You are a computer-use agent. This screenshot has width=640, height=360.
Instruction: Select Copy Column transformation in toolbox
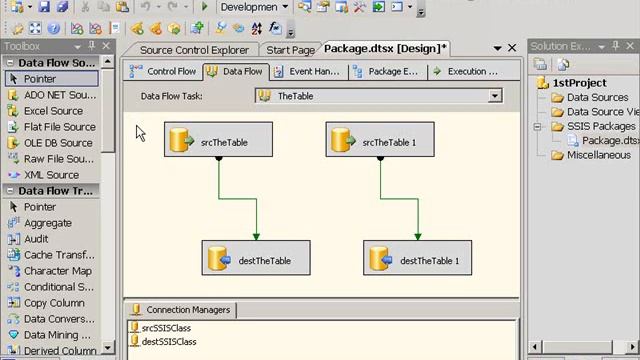(x=52, y=303)
